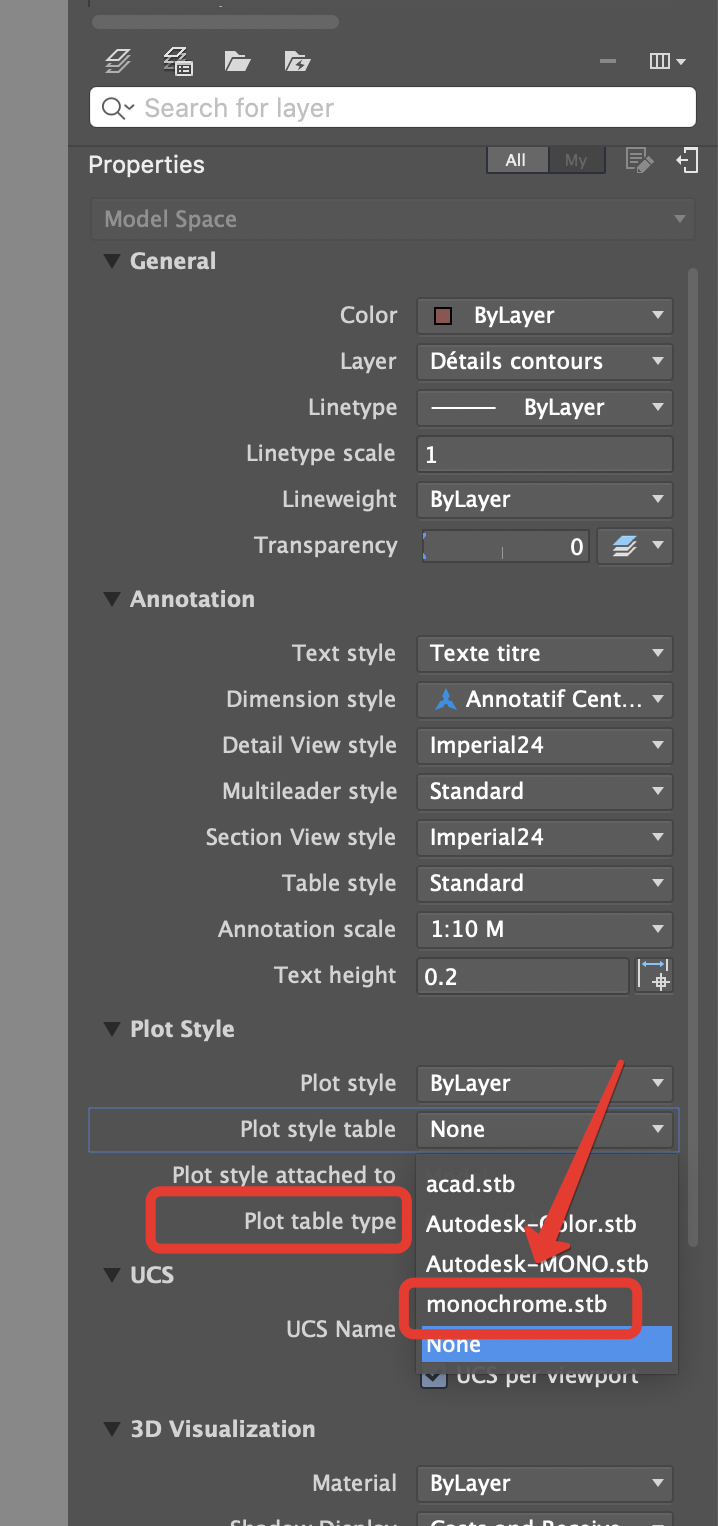Click the exit Properties panel icon
The image size is (718, 1526).
coord(688,160)
